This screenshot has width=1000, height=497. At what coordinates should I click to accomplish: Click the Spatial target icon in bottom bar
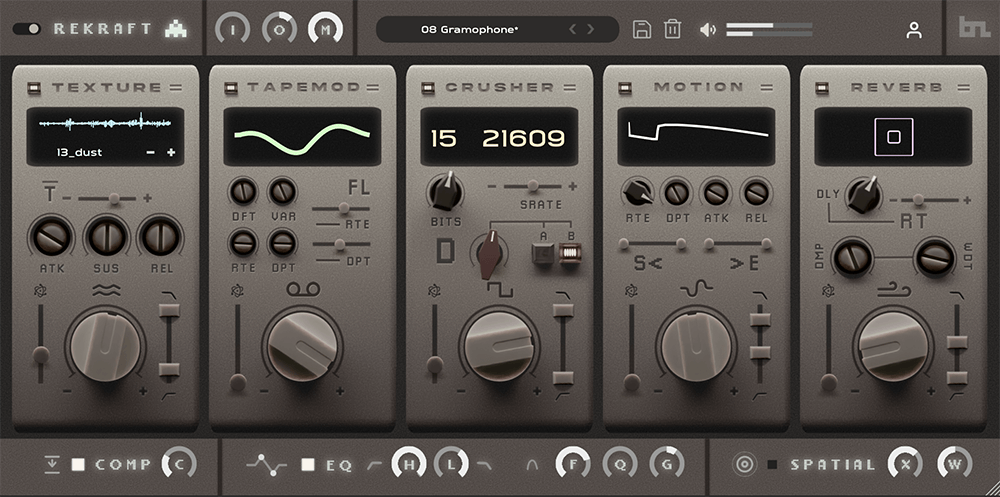[743, 464]
